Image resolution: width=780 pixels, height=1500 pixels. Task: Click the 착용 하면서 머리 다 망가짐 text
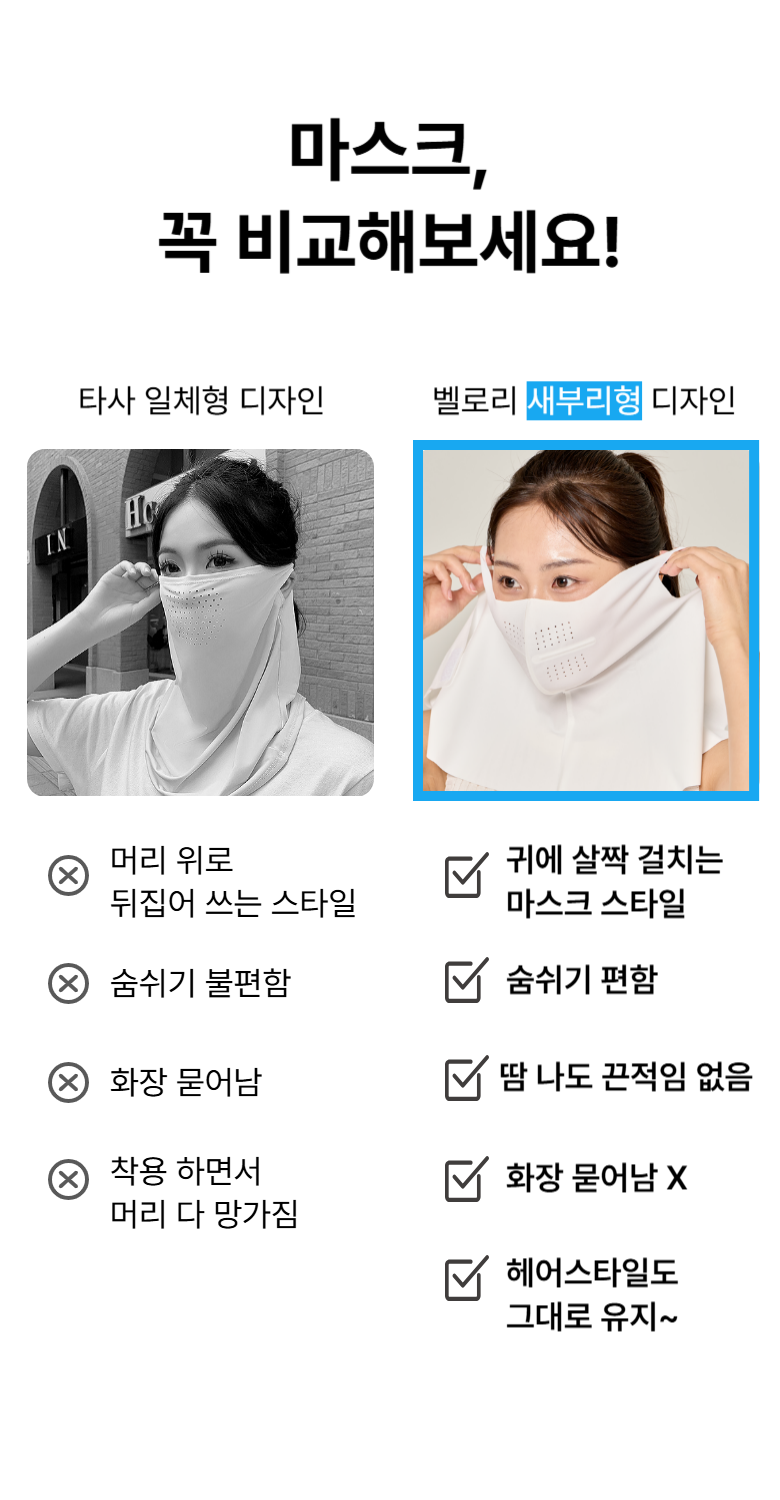pos(204,1193)
